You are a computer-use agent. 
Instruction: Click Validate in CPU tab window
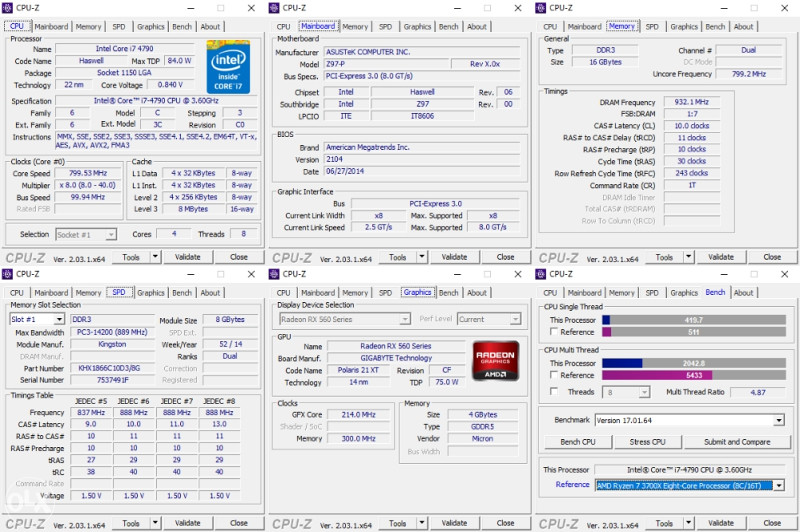[187, 257]
